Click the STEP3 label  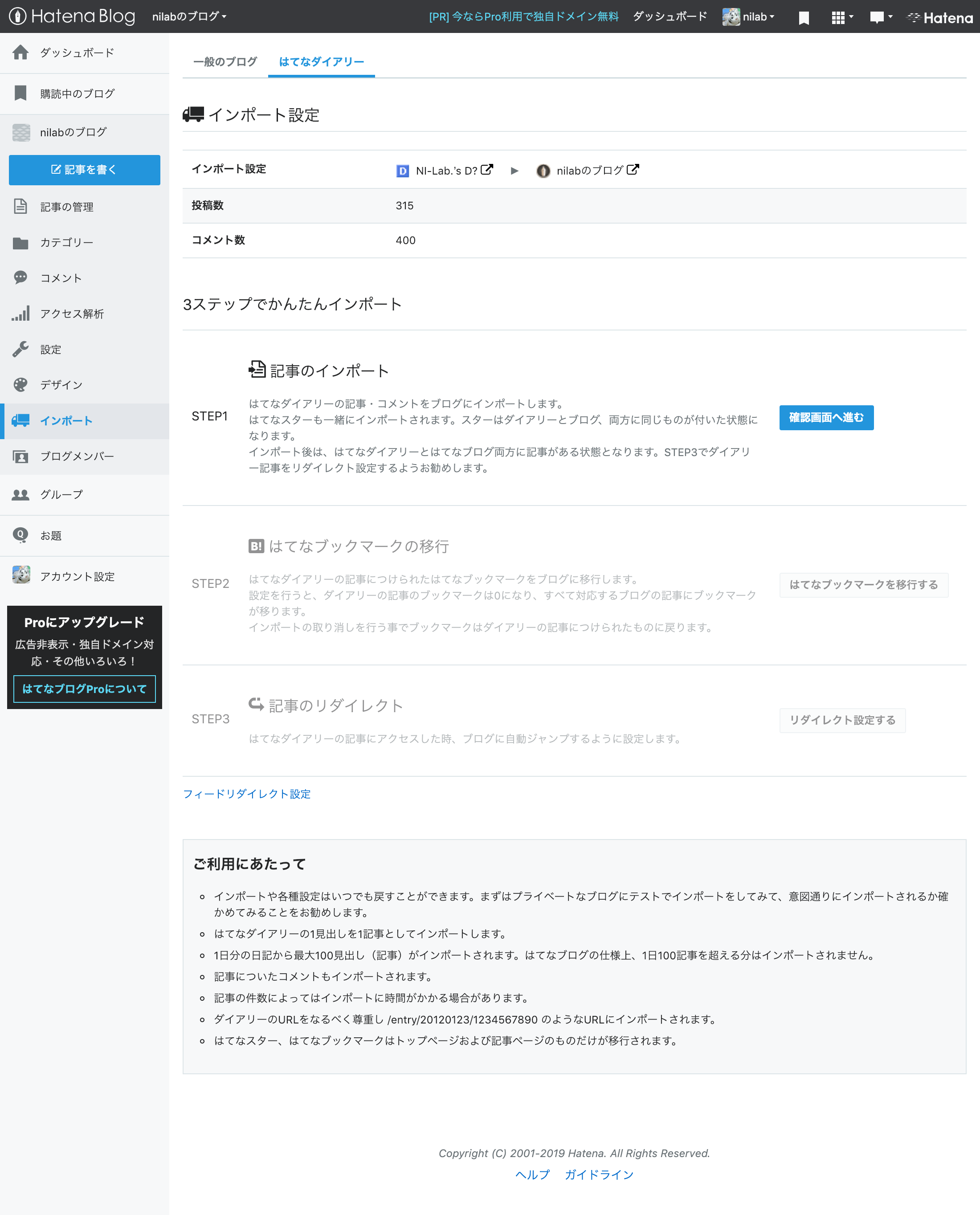point(211,719)
